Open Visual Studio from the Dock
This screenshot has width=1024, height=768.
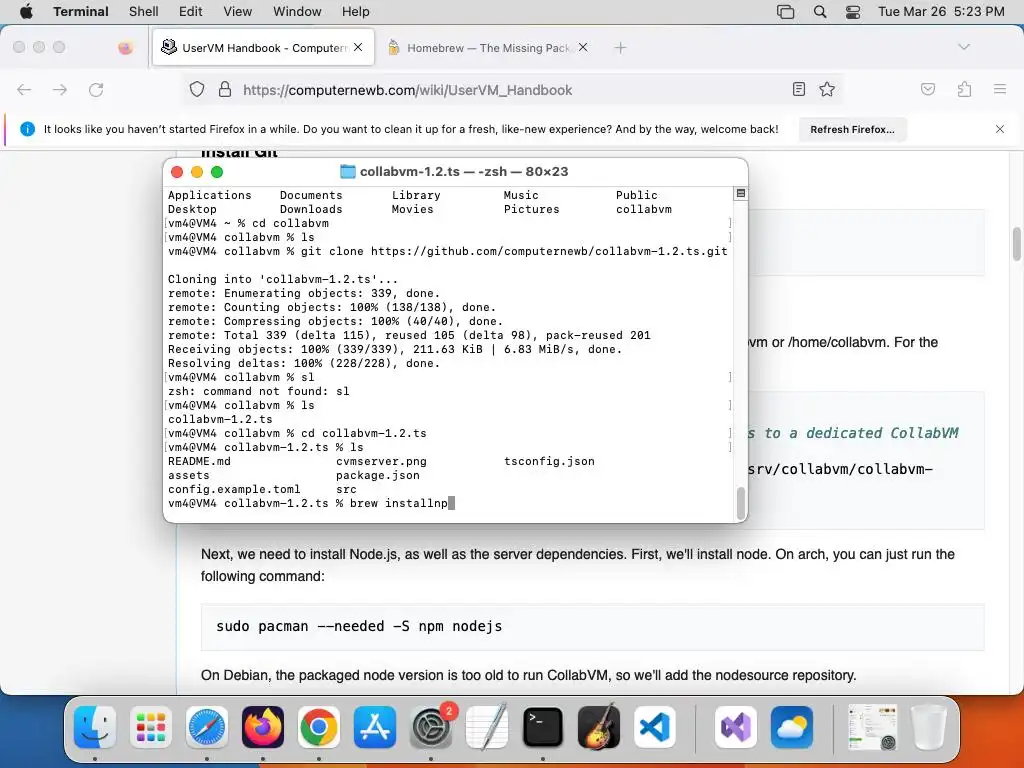pos(736,727)
